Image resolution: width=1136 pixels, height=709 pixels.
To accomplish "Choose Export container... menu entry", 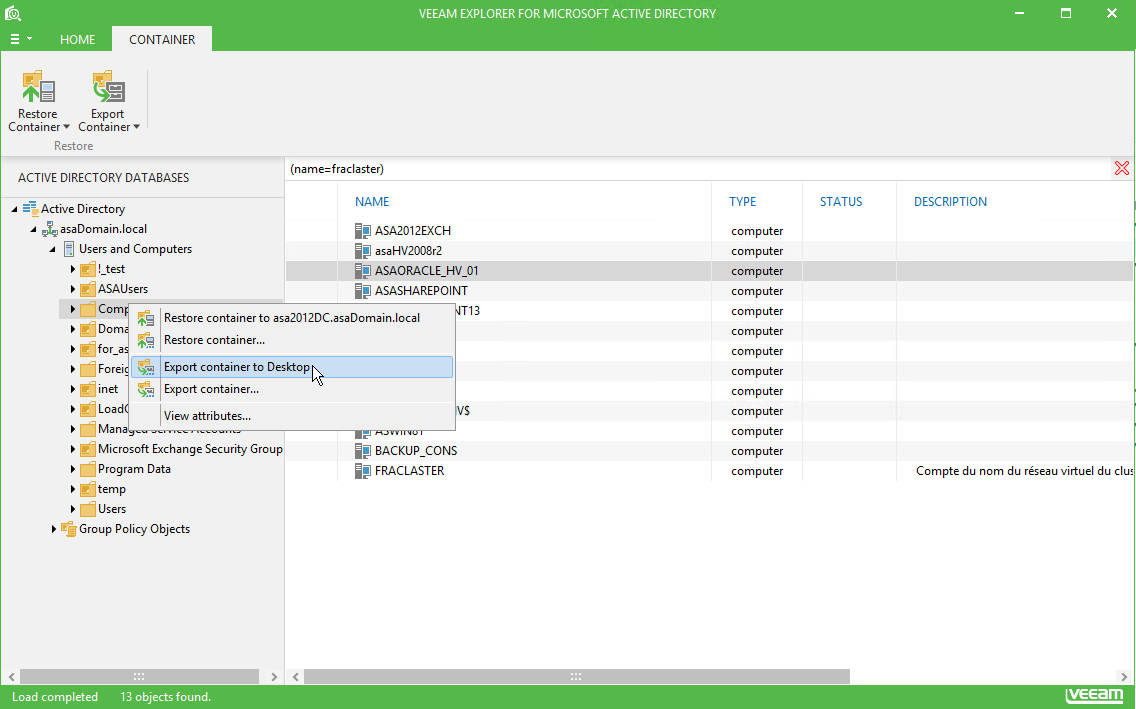I will 292,389.
